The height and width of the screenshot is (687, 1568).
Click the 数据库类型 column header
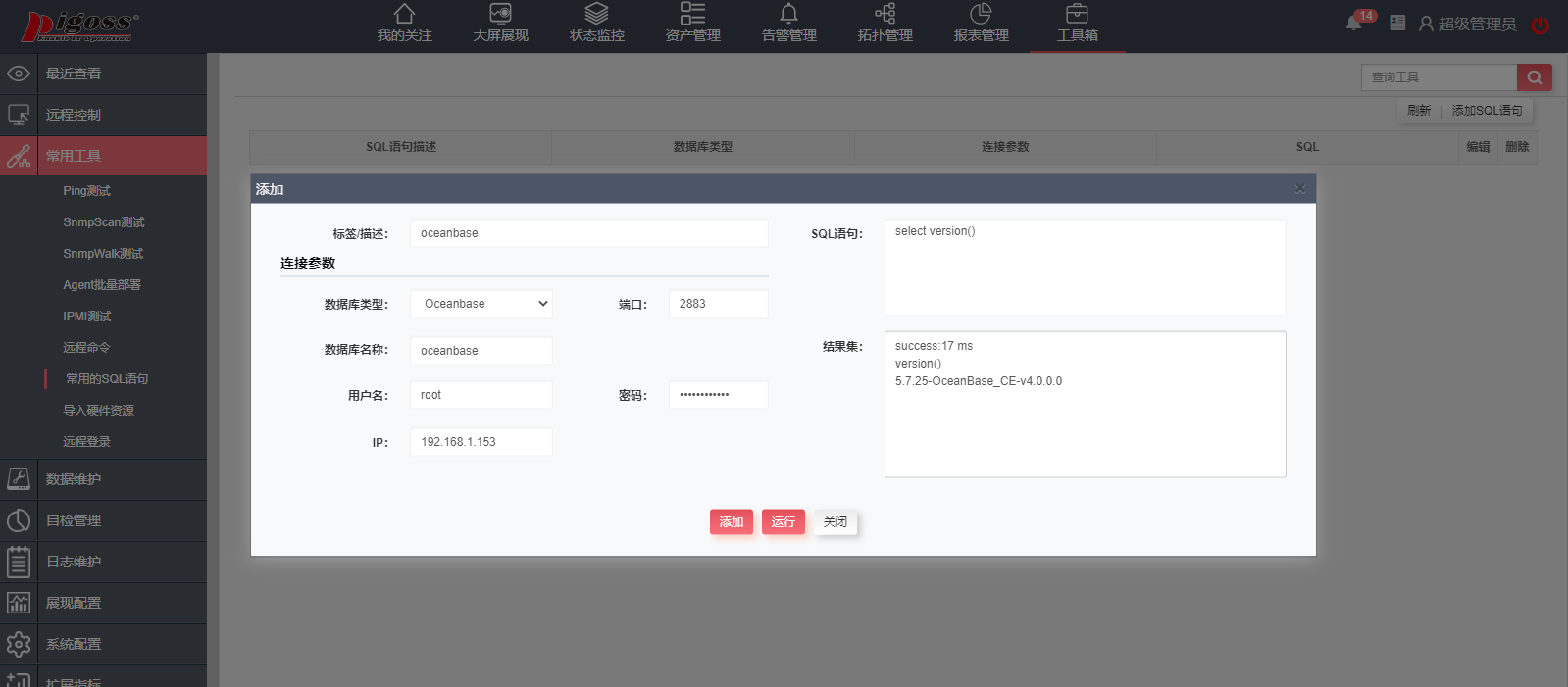pyautogui.click(x=702, y=147)
